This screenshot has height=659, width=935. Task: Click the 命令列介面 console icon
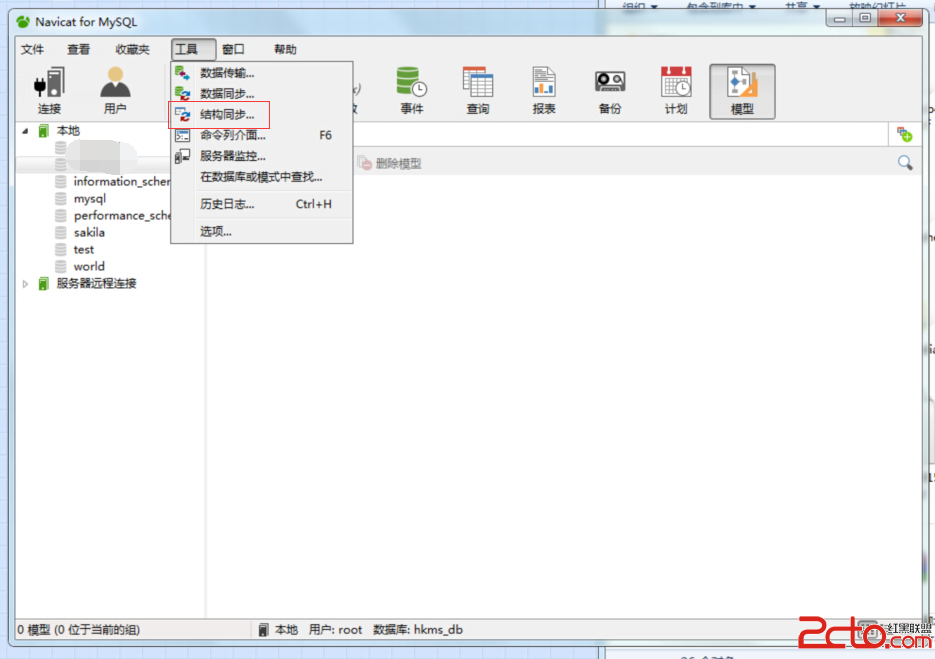pos(182,135)
